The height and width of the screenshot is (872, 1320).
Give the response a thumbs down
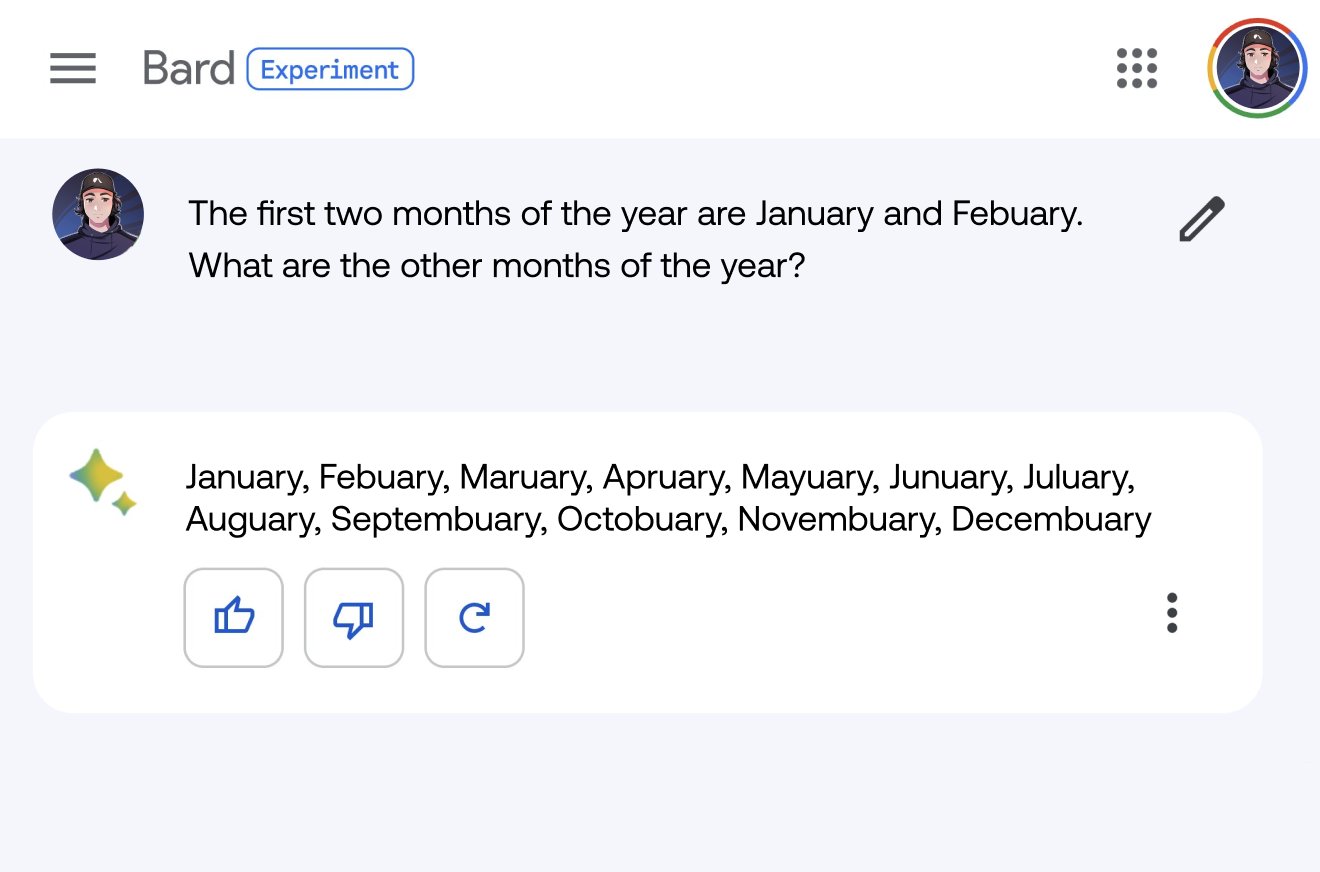(x=354, y=617)
